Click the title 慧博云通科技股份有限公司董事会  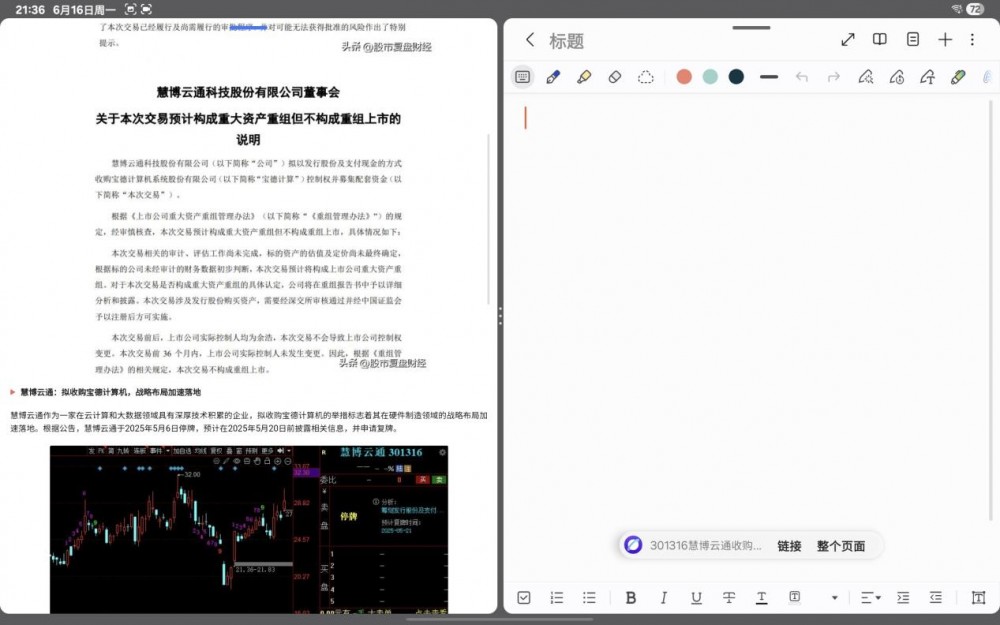click(248, 92)
